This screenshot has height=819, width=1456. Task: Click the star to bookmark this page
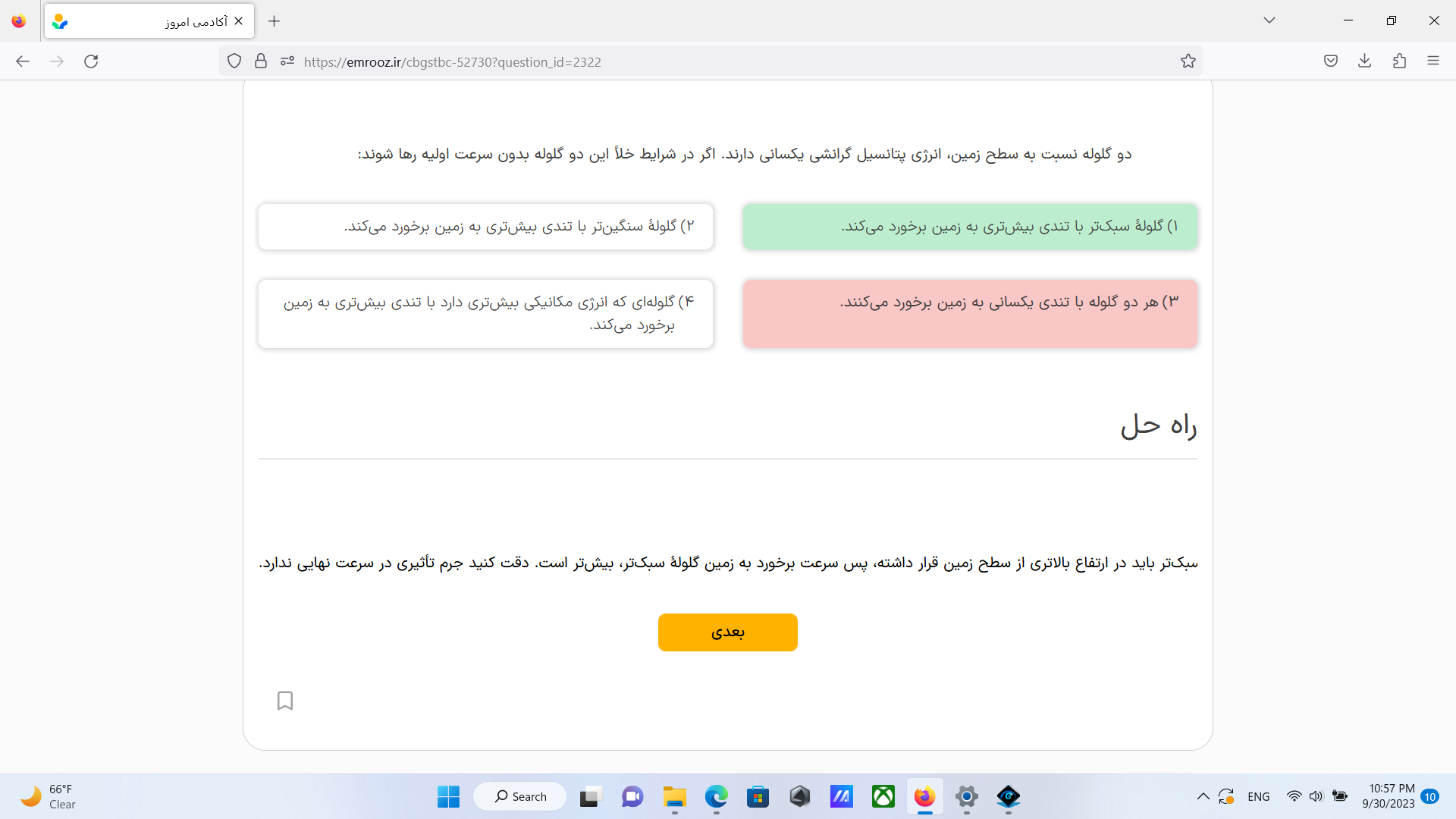[1188, 61]
